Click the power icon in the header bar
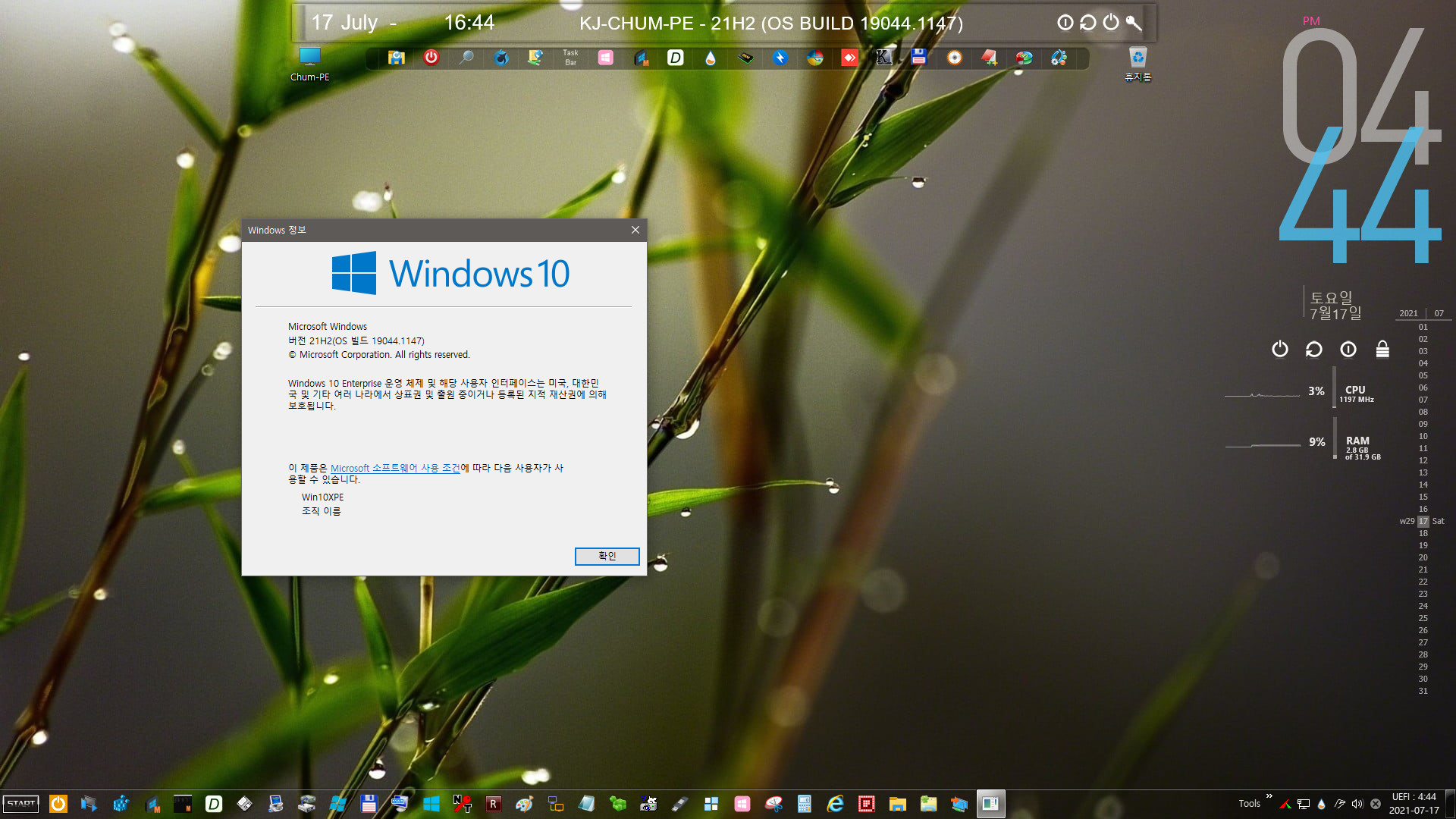Screen dimensions: 1456x819 [x=1111, y=23]
